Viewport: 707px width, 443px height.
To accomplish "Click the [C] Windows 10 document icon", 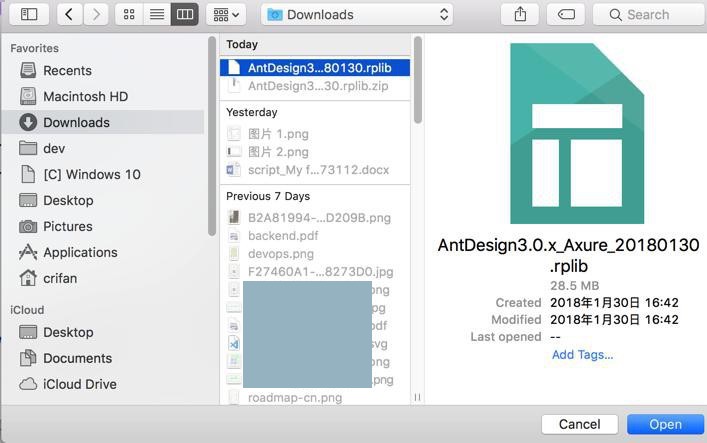I will click(28, 174).
